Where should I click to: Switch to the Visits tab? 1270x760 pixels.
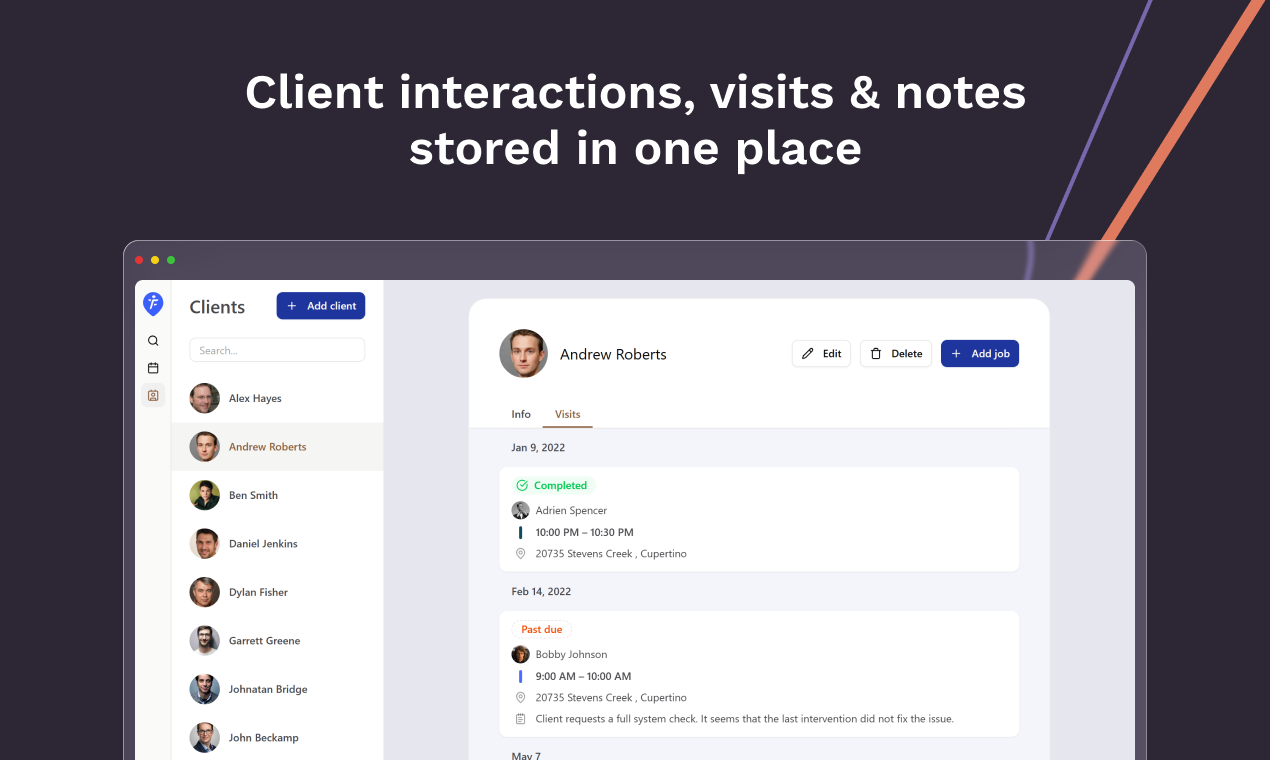(568, 414)
